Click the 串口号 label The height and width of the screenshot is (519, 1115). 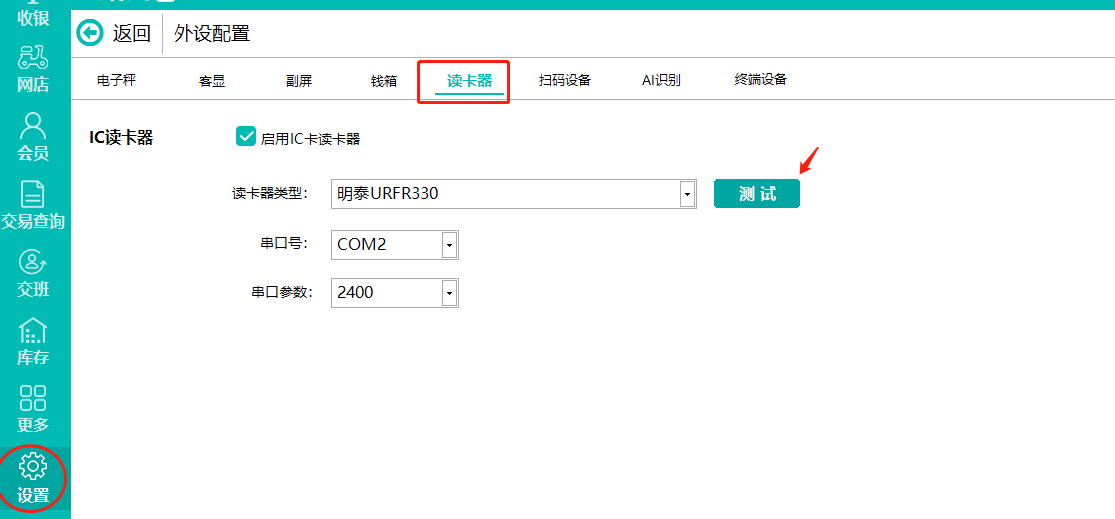[284, 245]
